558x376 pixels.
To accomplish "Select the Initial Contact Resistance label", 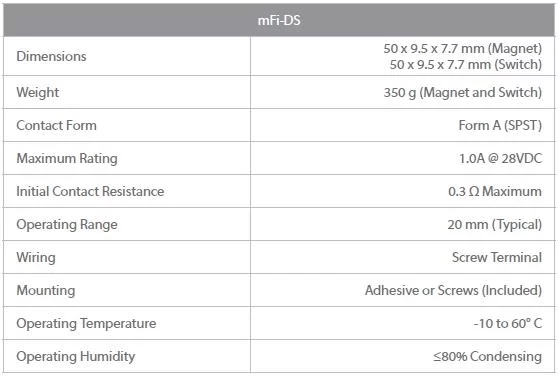I will click(90, 191).
